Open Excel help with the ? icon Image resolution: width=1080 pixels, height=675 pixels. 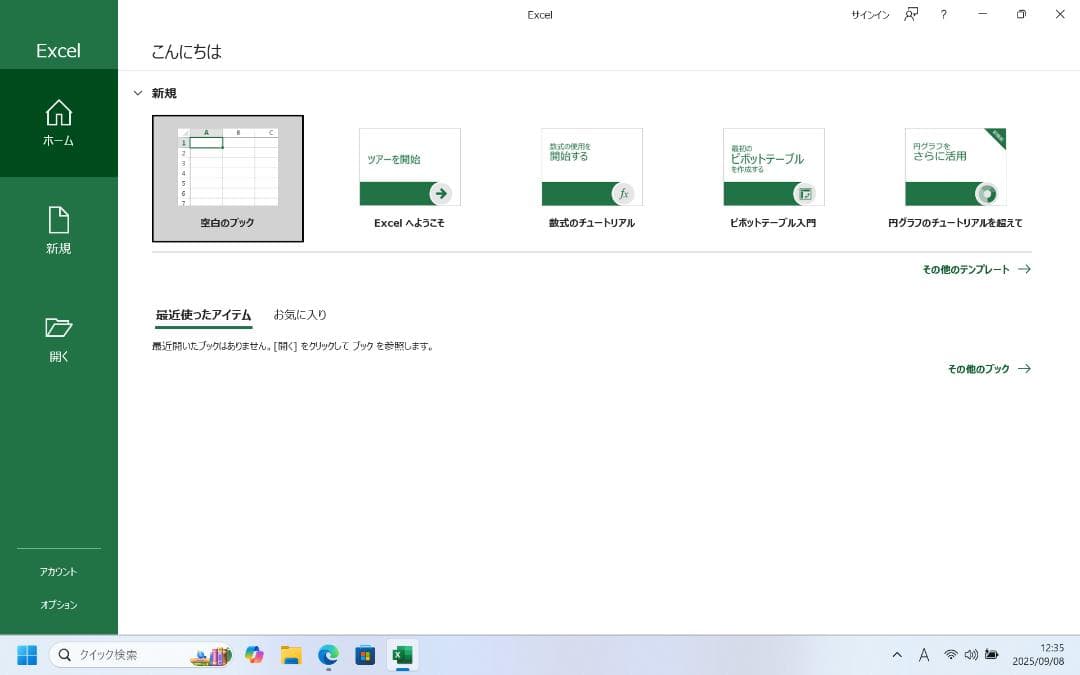pos(943,15)
